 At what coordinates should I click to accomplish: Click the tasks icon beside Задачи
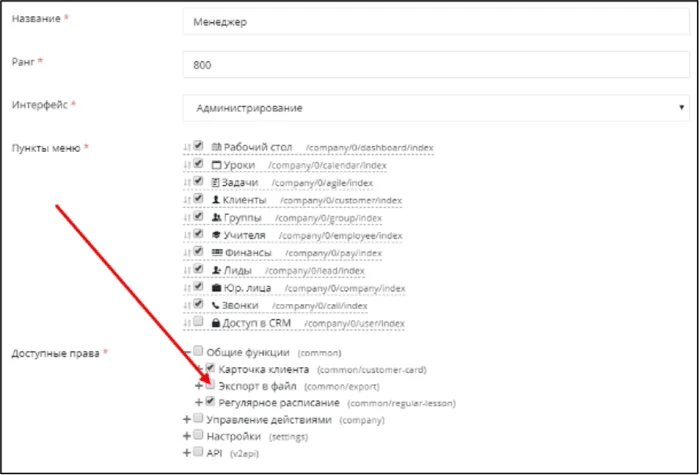216,183
